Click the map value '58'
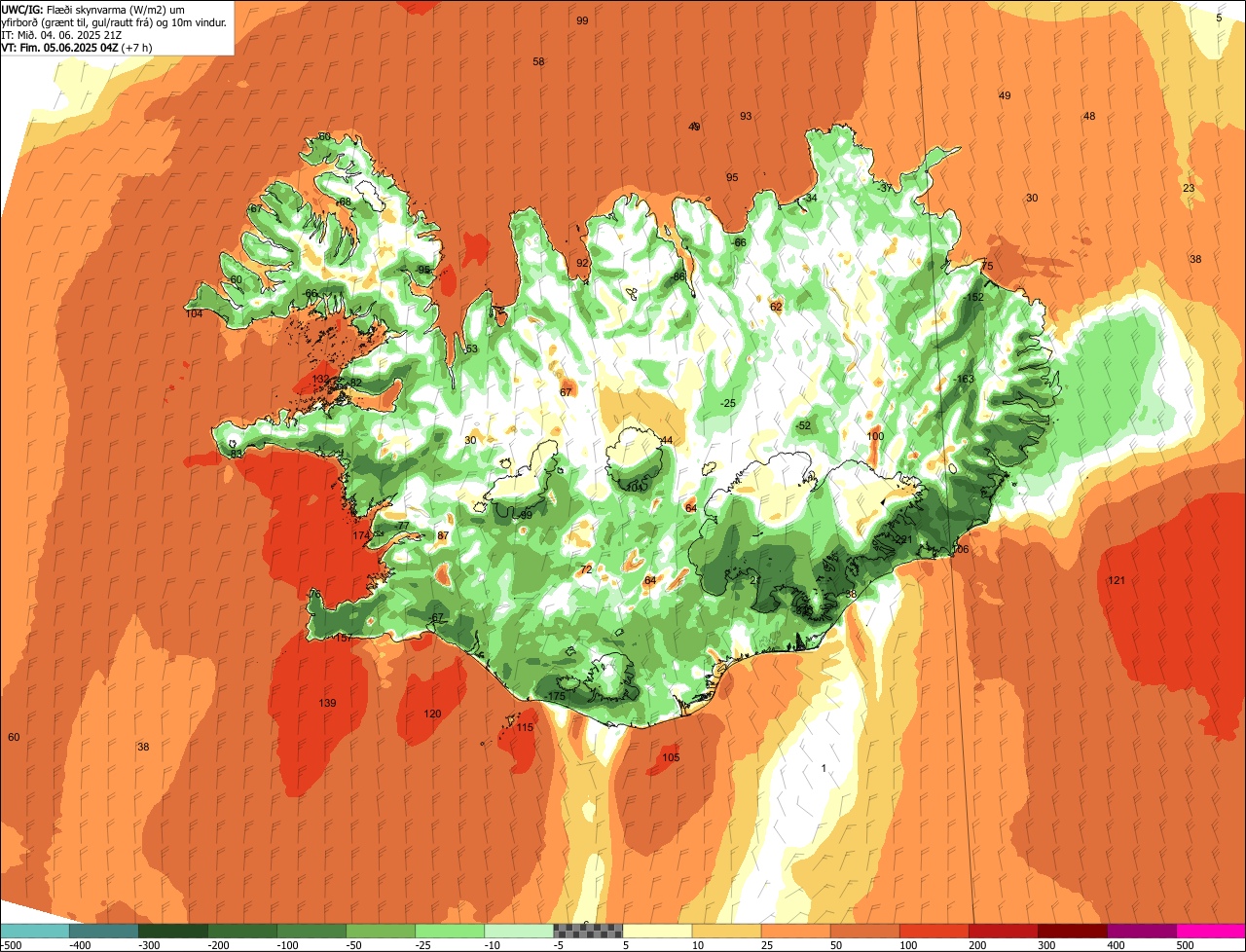This screenshot has height=952, width=1246. [538, 61]
